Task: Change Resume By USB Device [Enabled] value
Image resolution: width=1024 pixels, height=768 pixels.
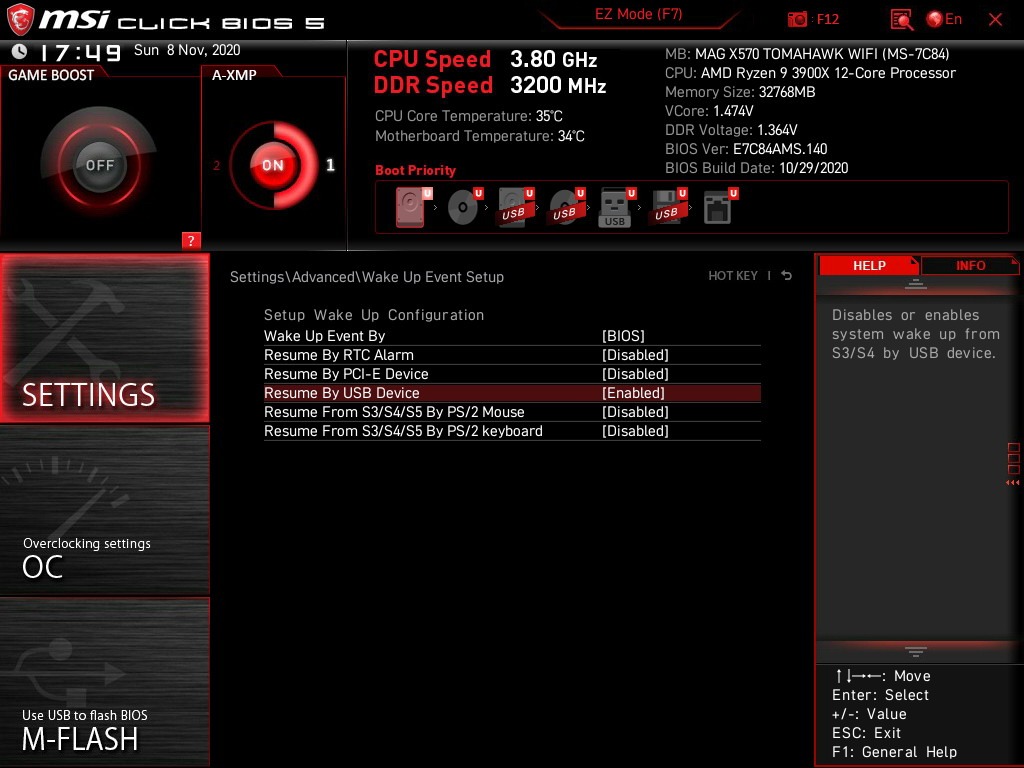Action: [x=633, y=392]
